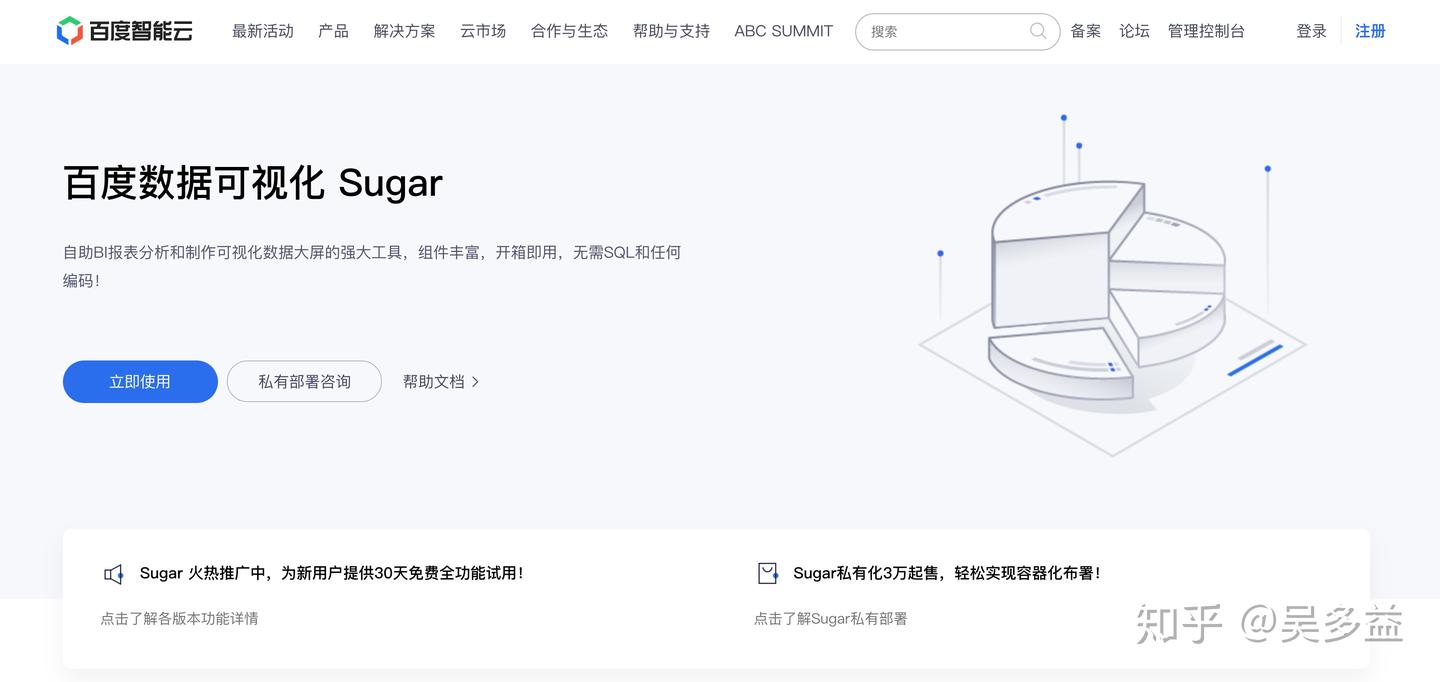This screenshot has height=682, width=1440.
Task: Click 登录 to sign in
Action: (x=1311, y=31)
